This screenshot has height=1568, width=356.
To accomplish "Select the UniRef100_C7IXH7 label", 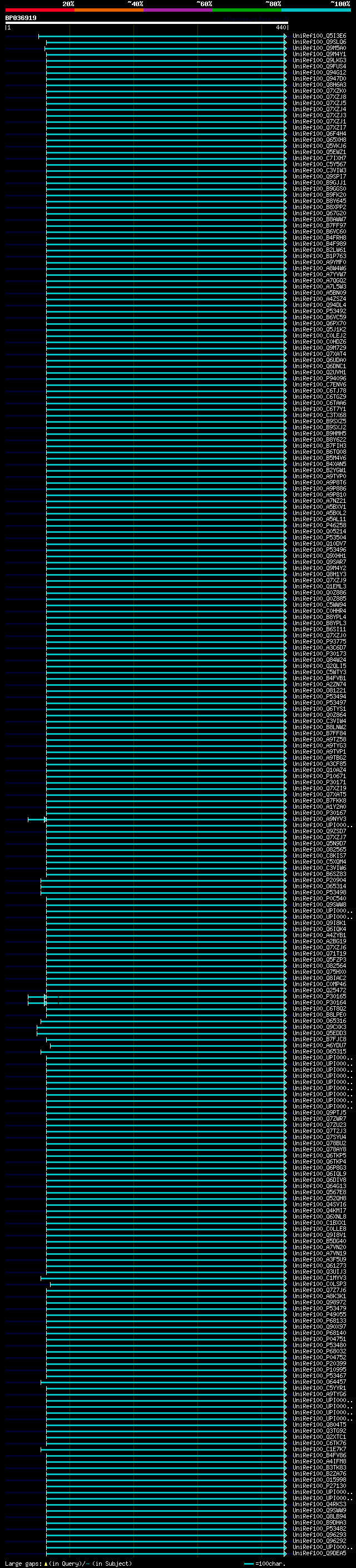I will coord(319,159).
